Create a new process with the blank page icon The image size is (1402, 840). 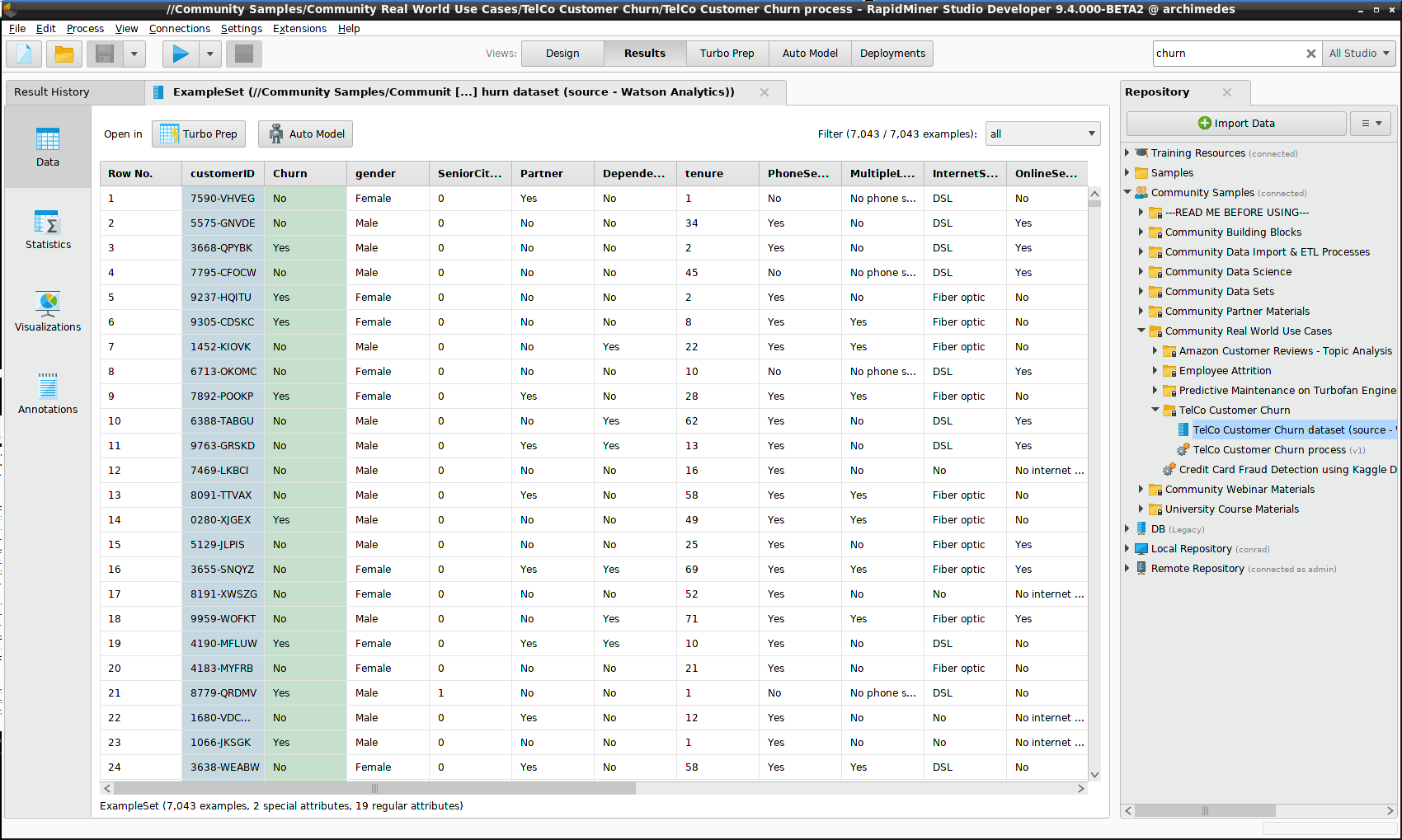pyautogui.click(x=24, y=54)
